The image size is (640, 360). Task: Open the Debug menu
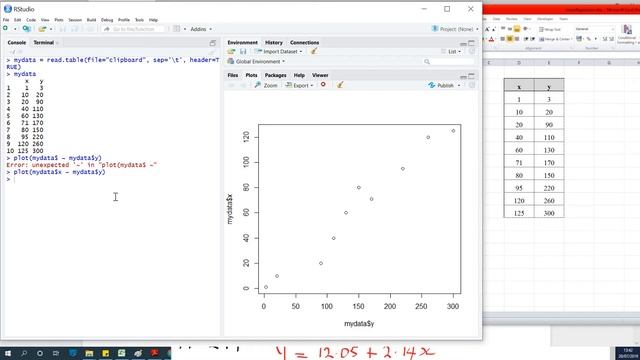coord(107,20)
